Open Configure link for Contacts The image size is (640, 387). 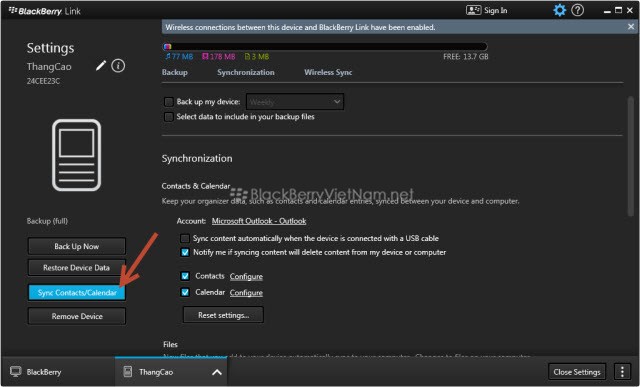pyautogui.click(x=246, y=276)
